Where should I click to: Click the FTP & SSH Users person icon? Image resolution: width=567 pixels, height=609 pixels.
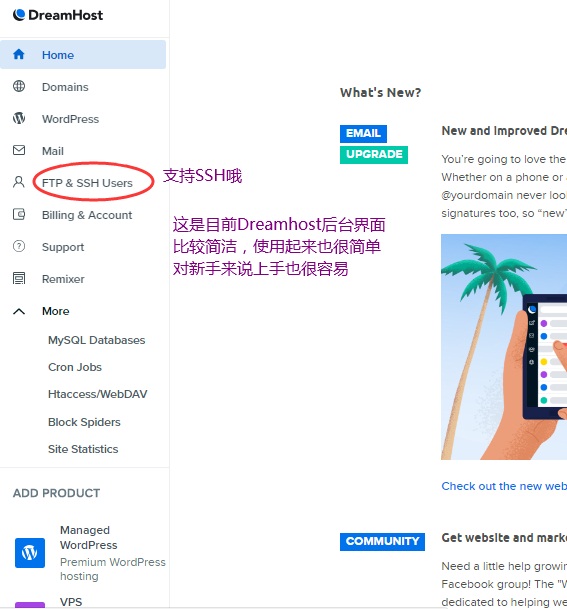[19, 182]
